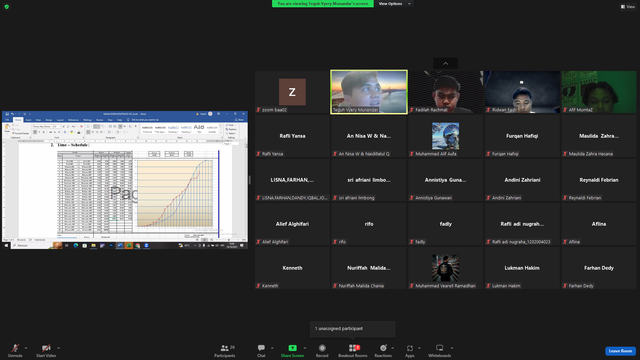640x360 pixels.
Task: Select zoom baa02 'Z' avatar tile
Action: click(x=292, y=92)
